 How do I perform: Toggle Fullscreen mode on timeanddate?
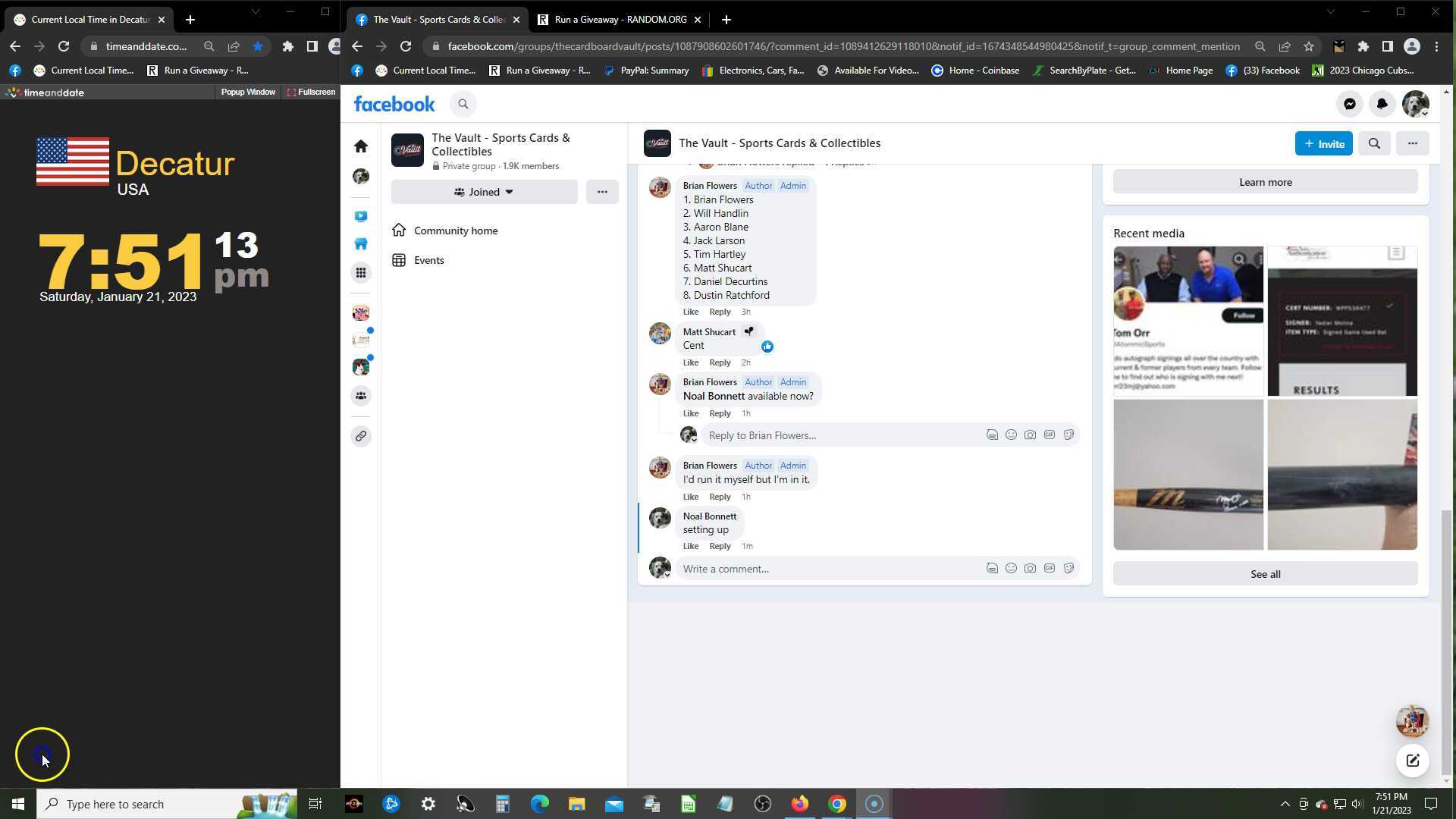[x=311, y=92]
